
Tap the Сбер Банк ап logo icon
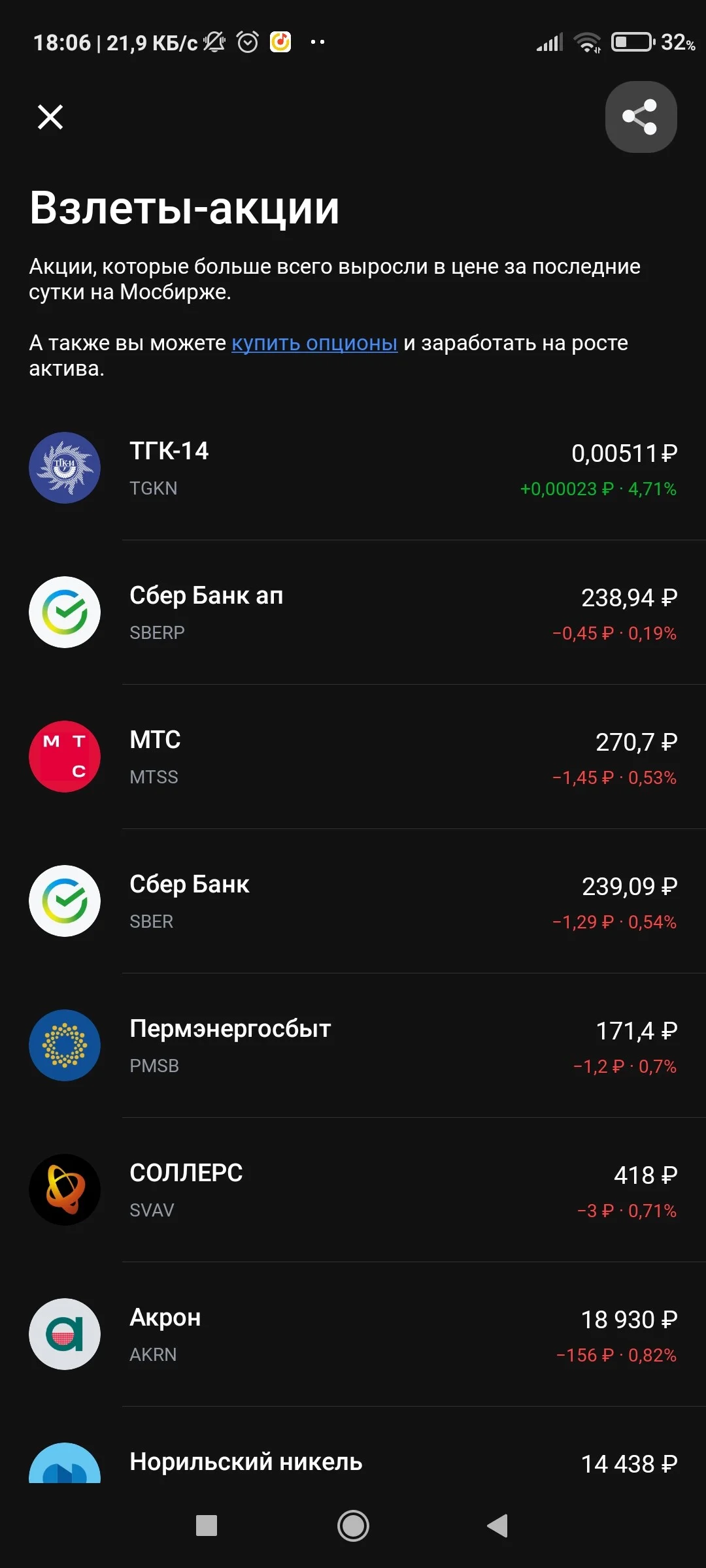point(65,612)
